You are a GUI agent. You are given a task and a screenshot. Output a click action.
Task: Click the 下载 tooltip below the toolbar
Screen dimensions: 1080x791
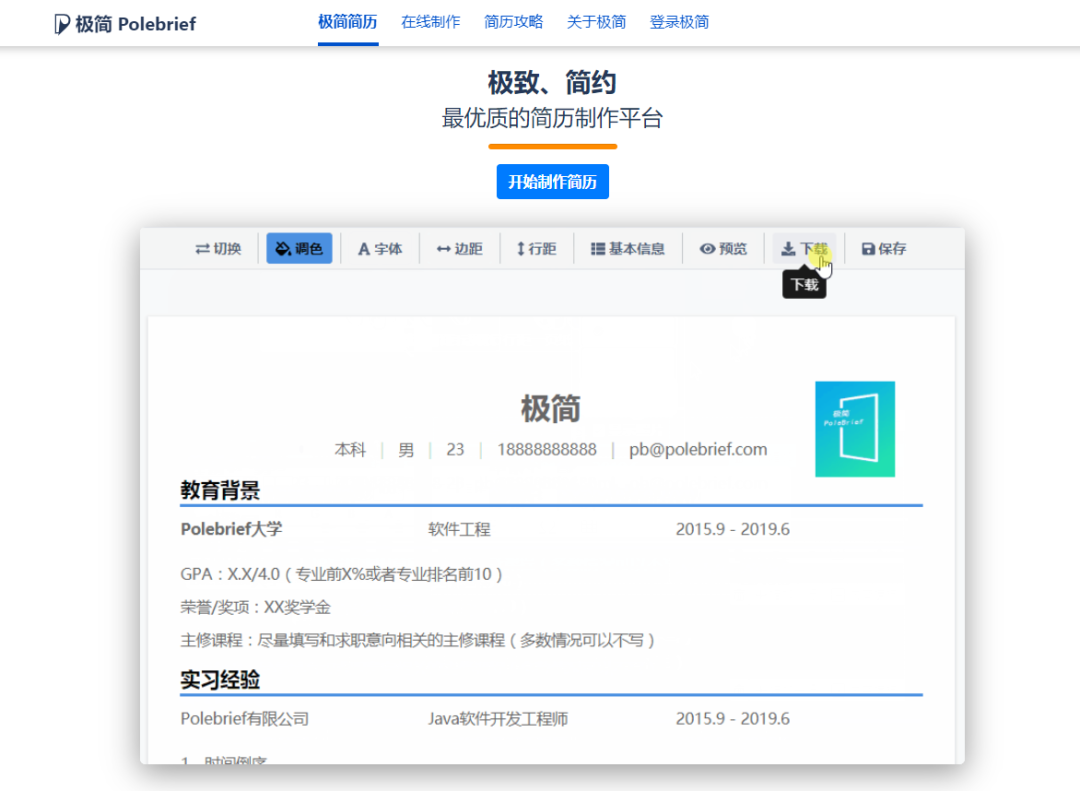click(x=804, y=283)
